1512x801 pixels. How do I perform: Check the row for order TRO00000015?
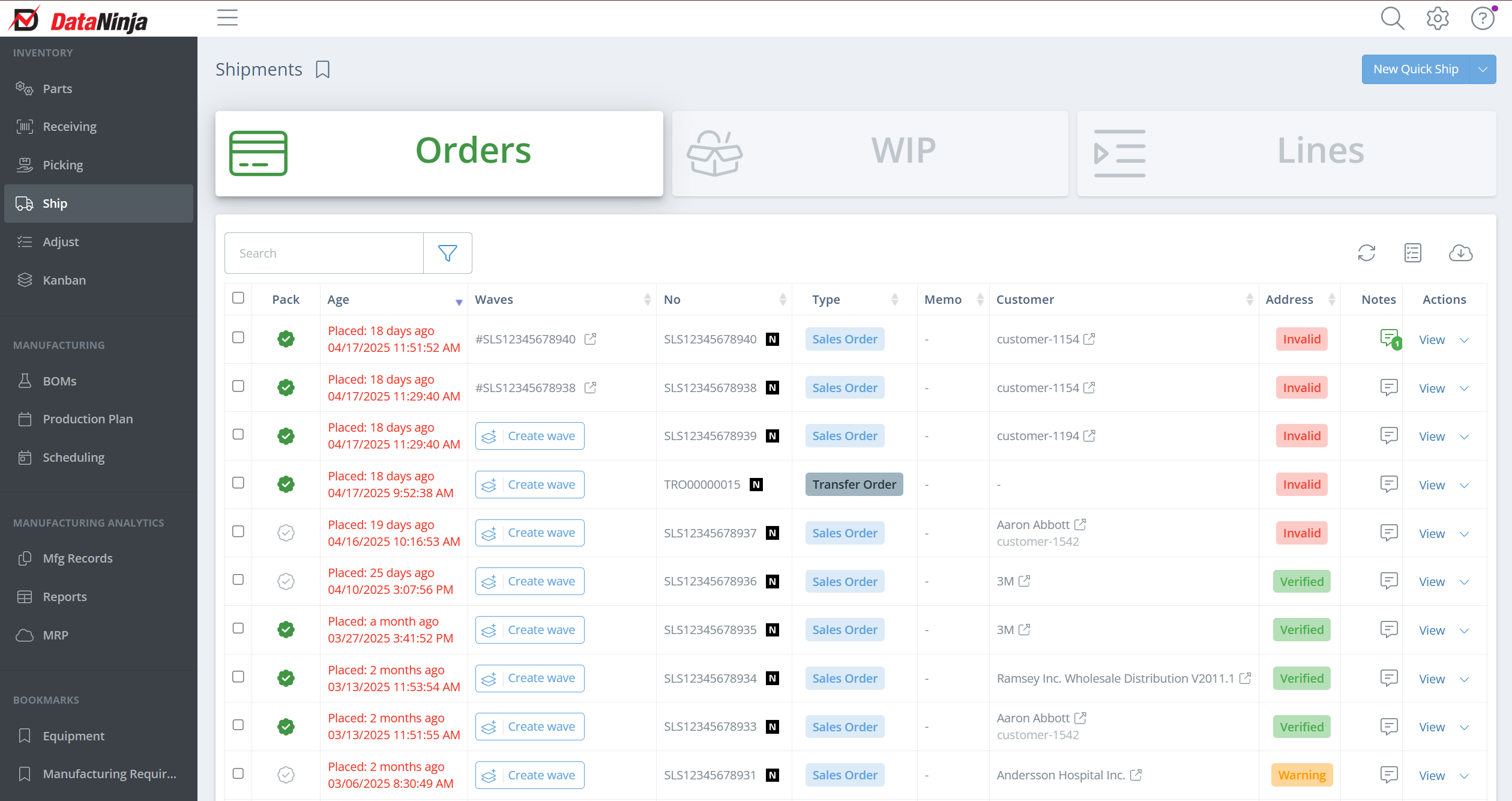(x=238, y=483)
